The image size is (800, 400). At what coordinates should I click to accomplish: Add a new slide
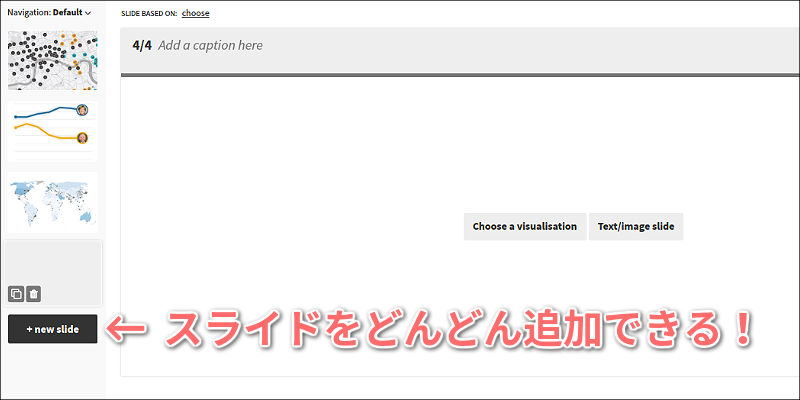click(53, 329)
